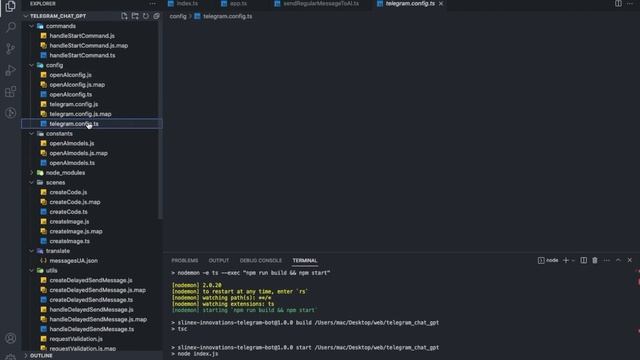The image size is (640, 360).
Task: Open the new terminal launch profile dropdown
Action: [573, 260]
